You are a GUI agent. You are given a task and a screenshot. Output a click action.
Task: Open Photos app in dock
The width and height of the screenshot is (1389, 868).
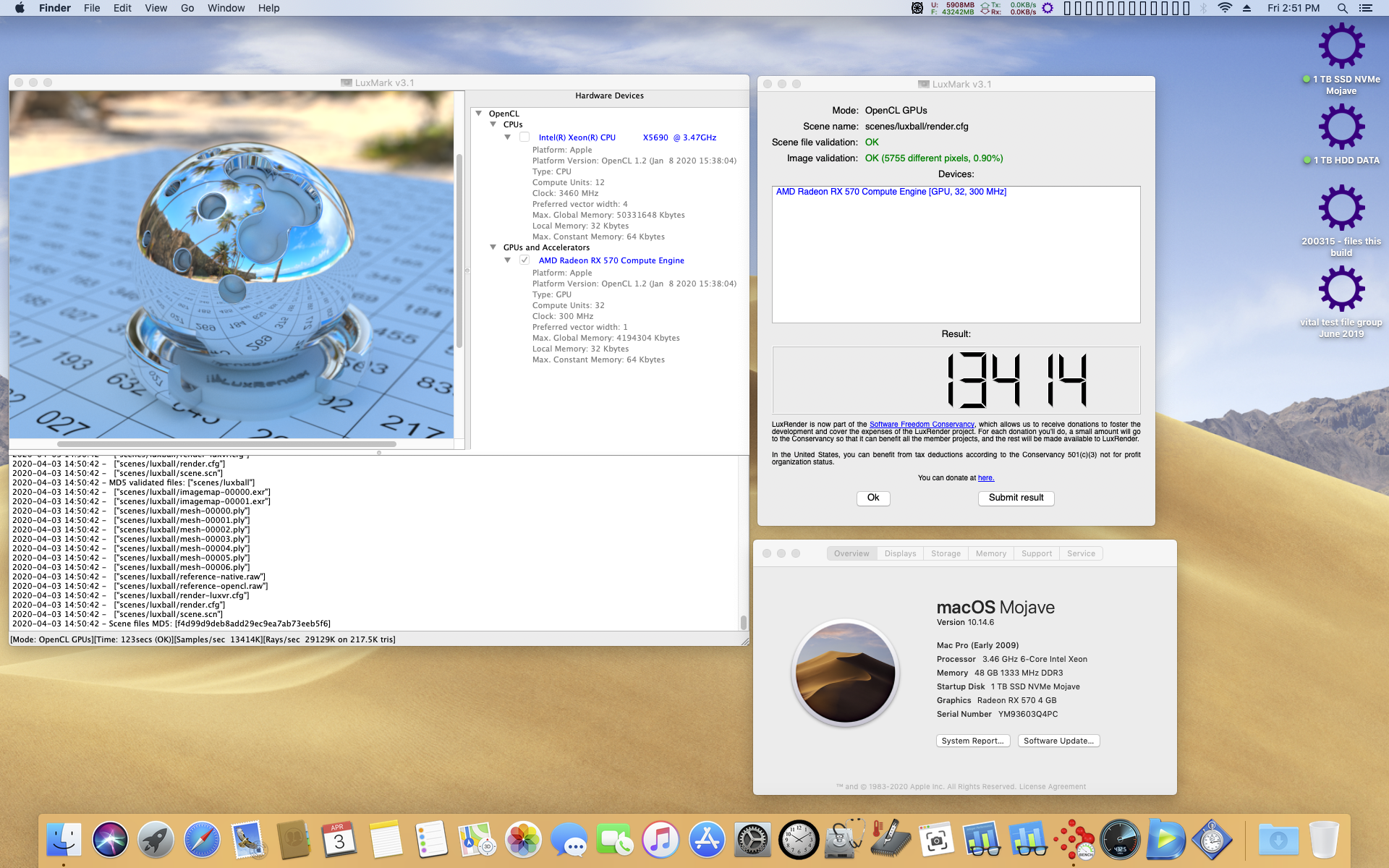(523, 840)
